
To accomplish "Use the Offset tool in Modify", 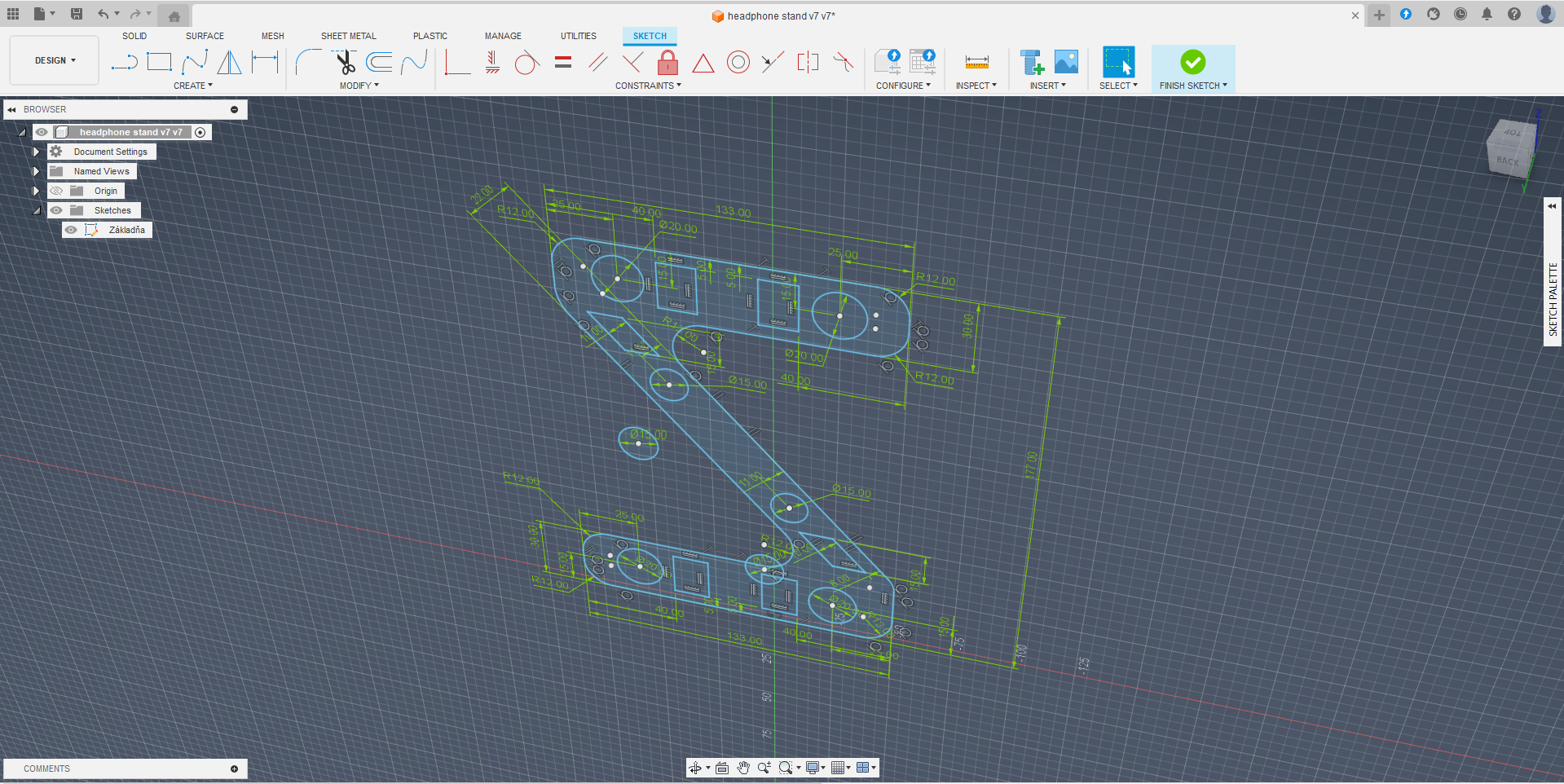I will click(x=379, y=62).
